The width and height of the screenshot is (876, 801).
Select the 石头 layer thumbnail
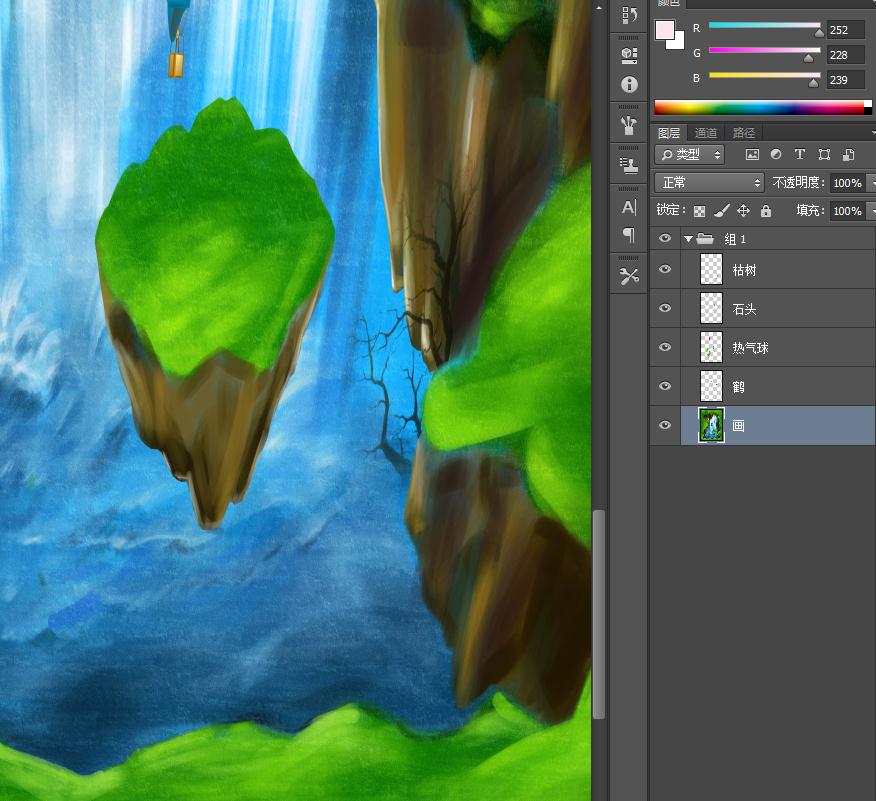point(711,308)
